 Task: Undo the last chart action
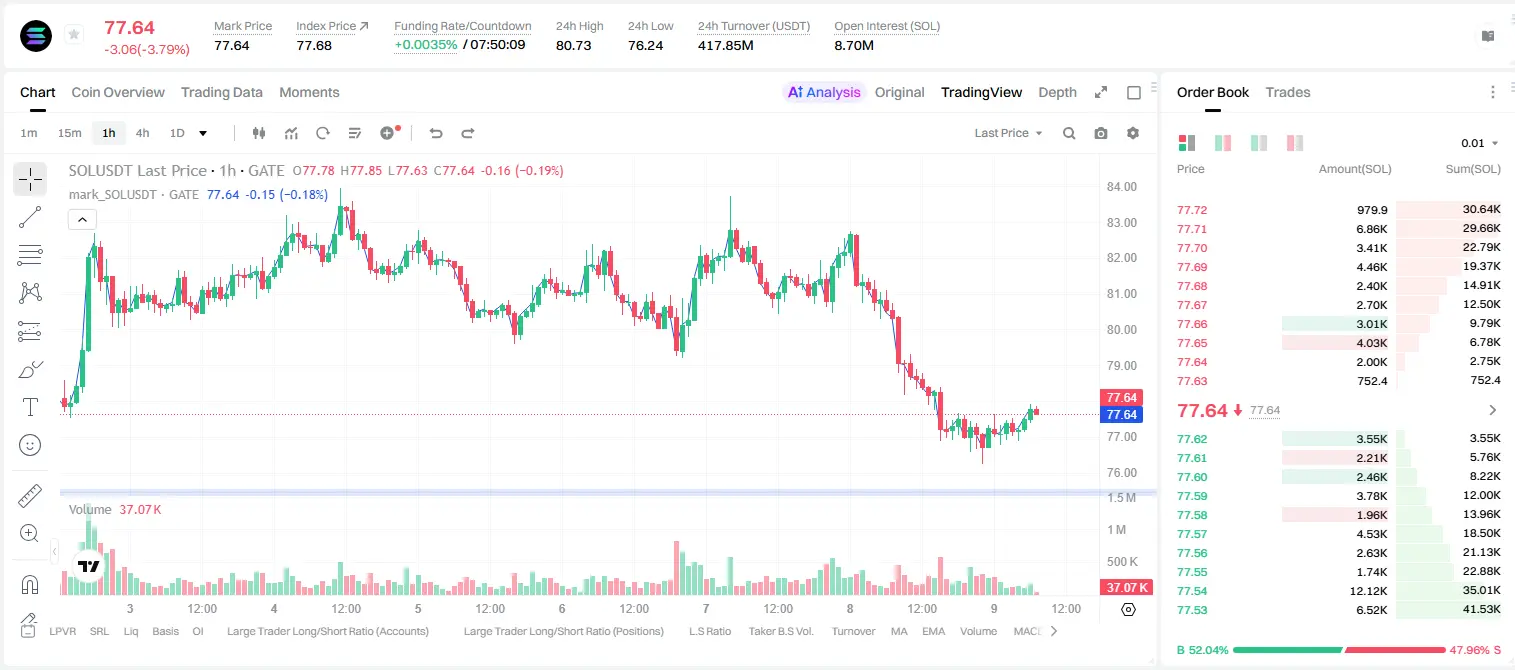pos(435,133)
